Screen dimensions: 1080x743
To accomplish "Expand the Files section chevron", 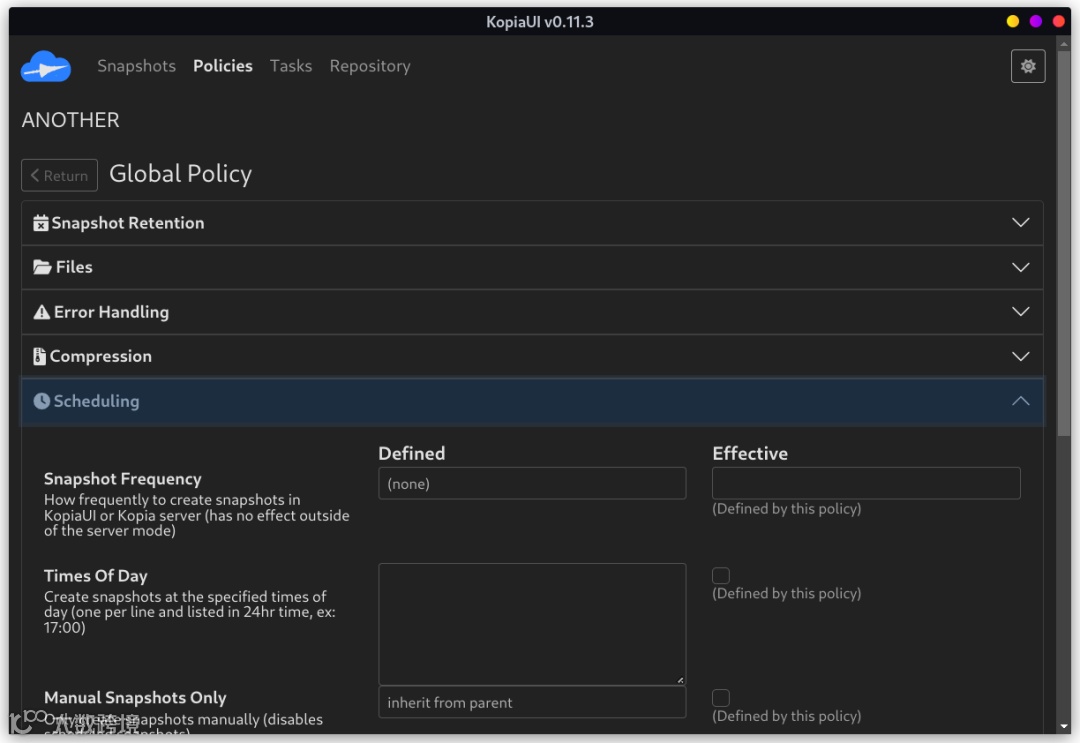I will pyautogui.click(x=1020, y=267).
